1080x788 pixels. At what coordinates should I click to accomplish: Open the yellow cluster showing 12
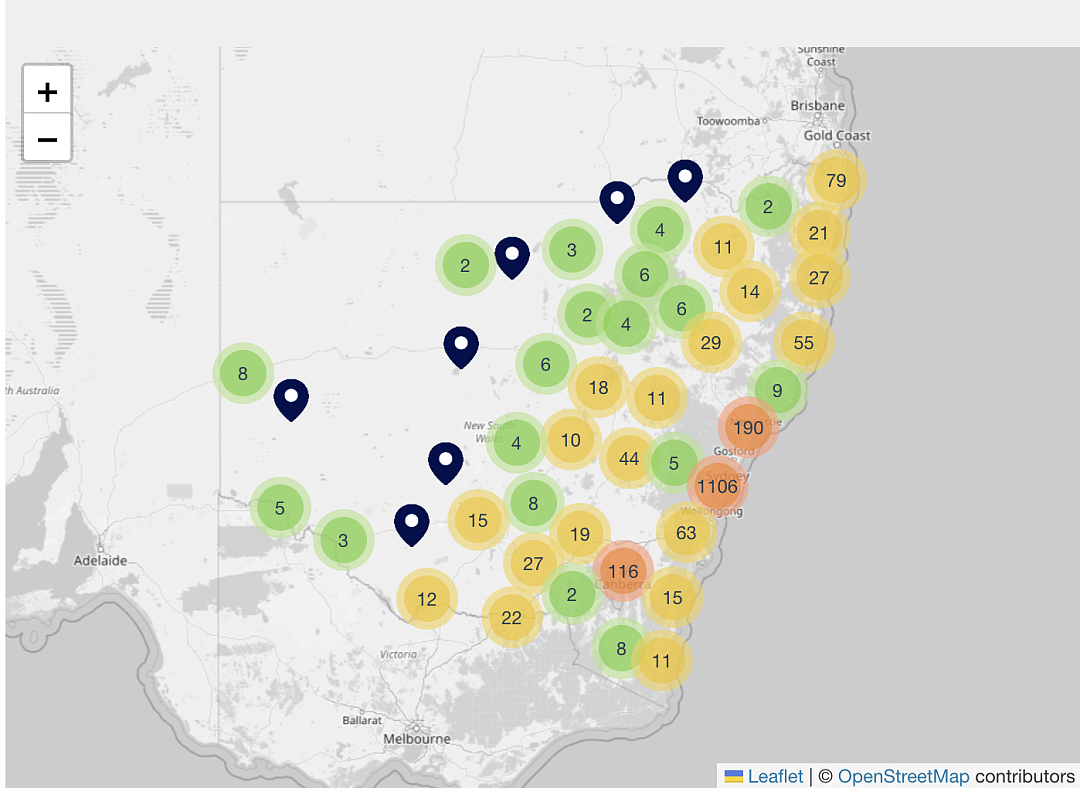click(x=427, y=599)
